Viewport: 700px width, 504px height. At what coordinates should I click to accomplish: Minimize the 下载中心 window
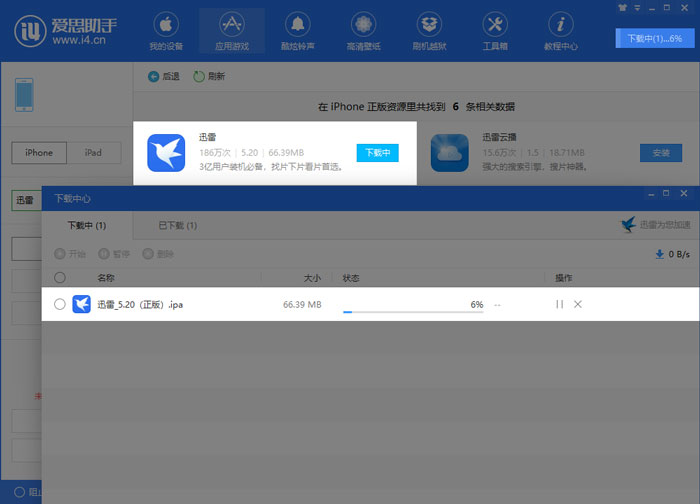pos(651,194)
